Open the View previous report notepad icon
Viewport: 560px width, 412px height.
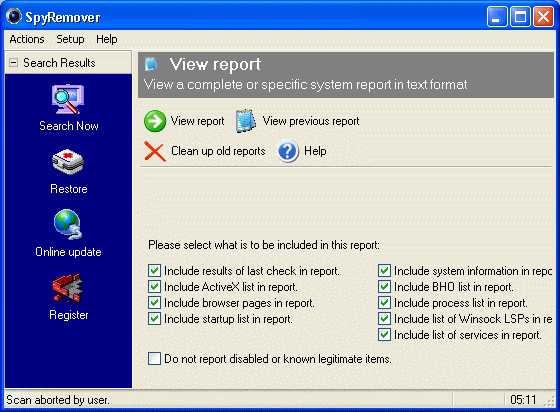pyautogui.click(x=245, y=121)
